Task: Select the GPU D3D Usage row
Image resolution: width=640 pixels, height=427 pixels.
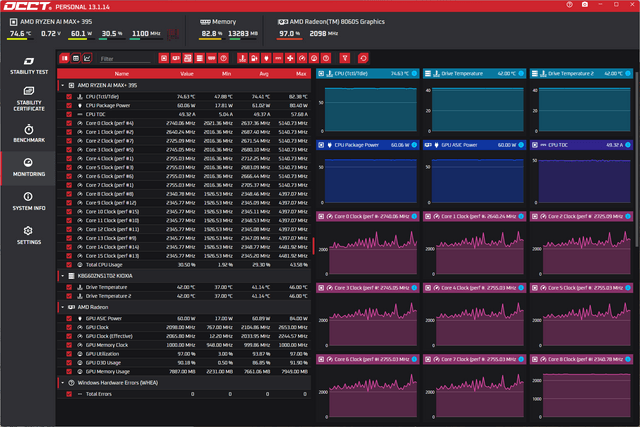Action: click(184, 363)
